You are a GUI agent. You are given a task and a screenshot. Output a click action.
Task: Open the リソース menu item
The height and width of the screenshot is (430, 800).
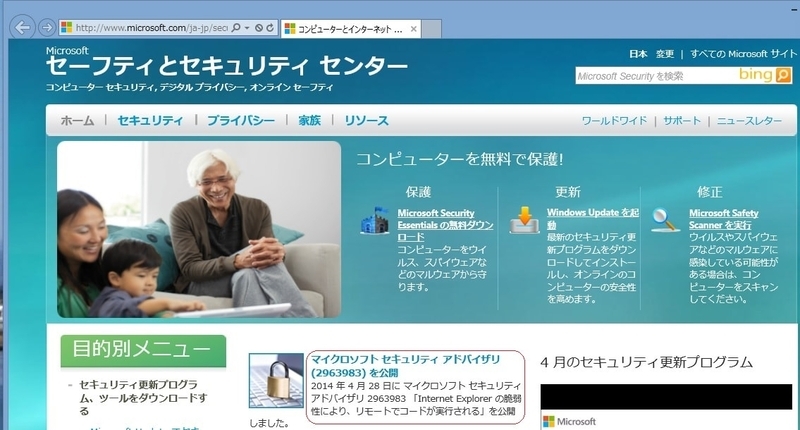[366, 121]
